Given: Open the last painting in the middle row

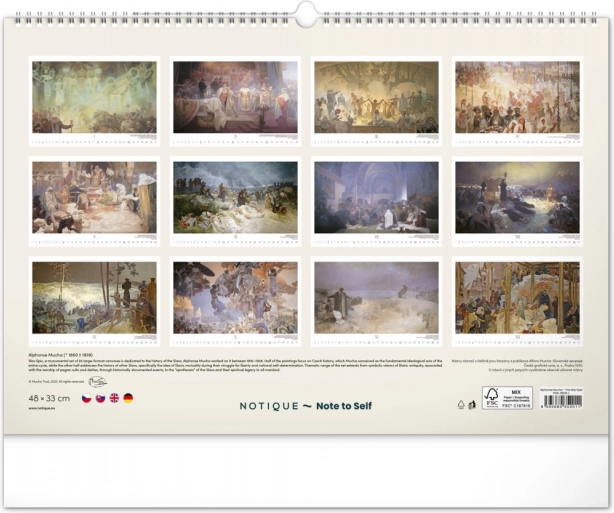Looking at the screenshot, I should 517,197.
